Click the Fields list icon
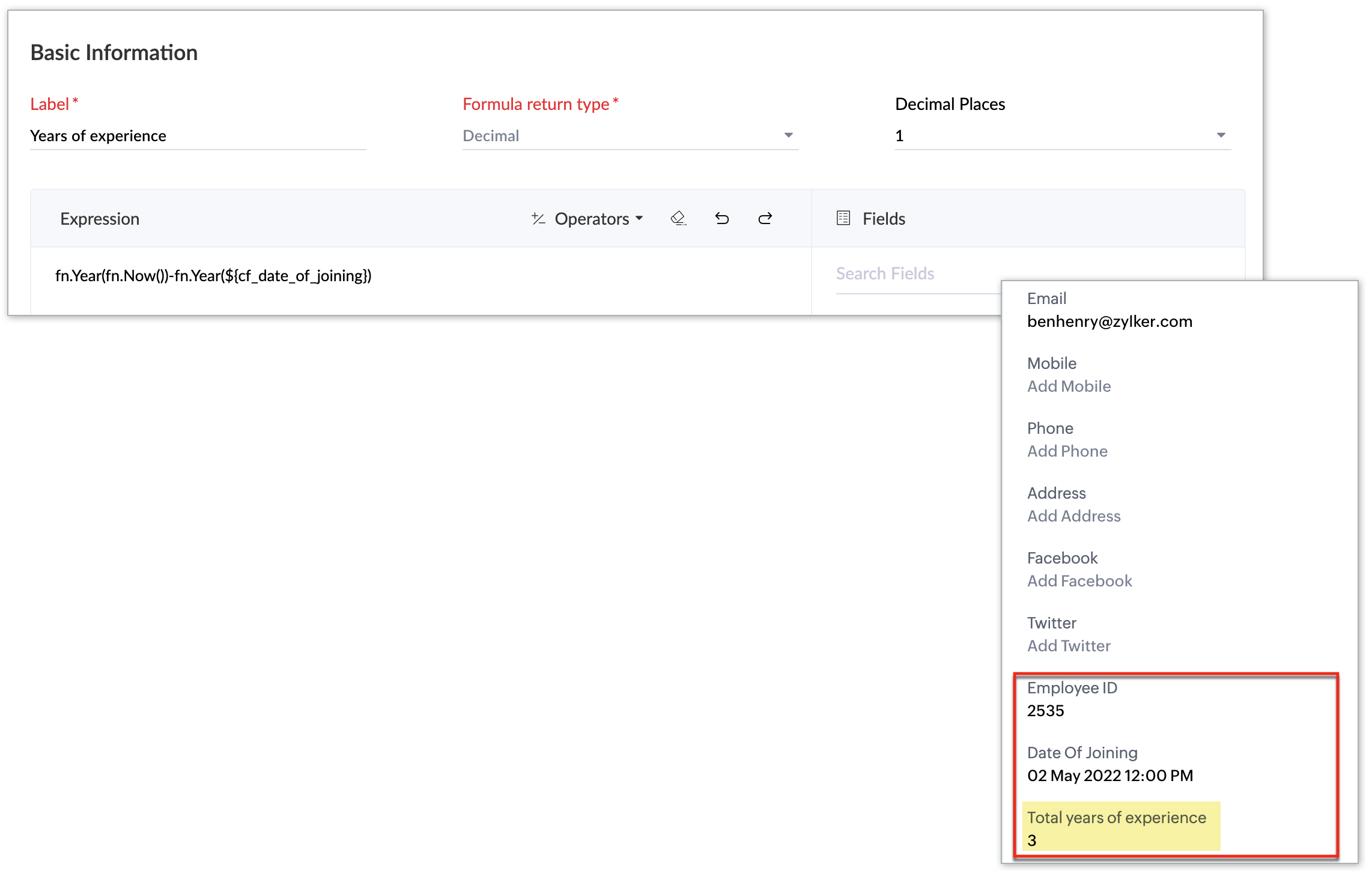This screenshot has height=876, width=1372. point(843,218)
